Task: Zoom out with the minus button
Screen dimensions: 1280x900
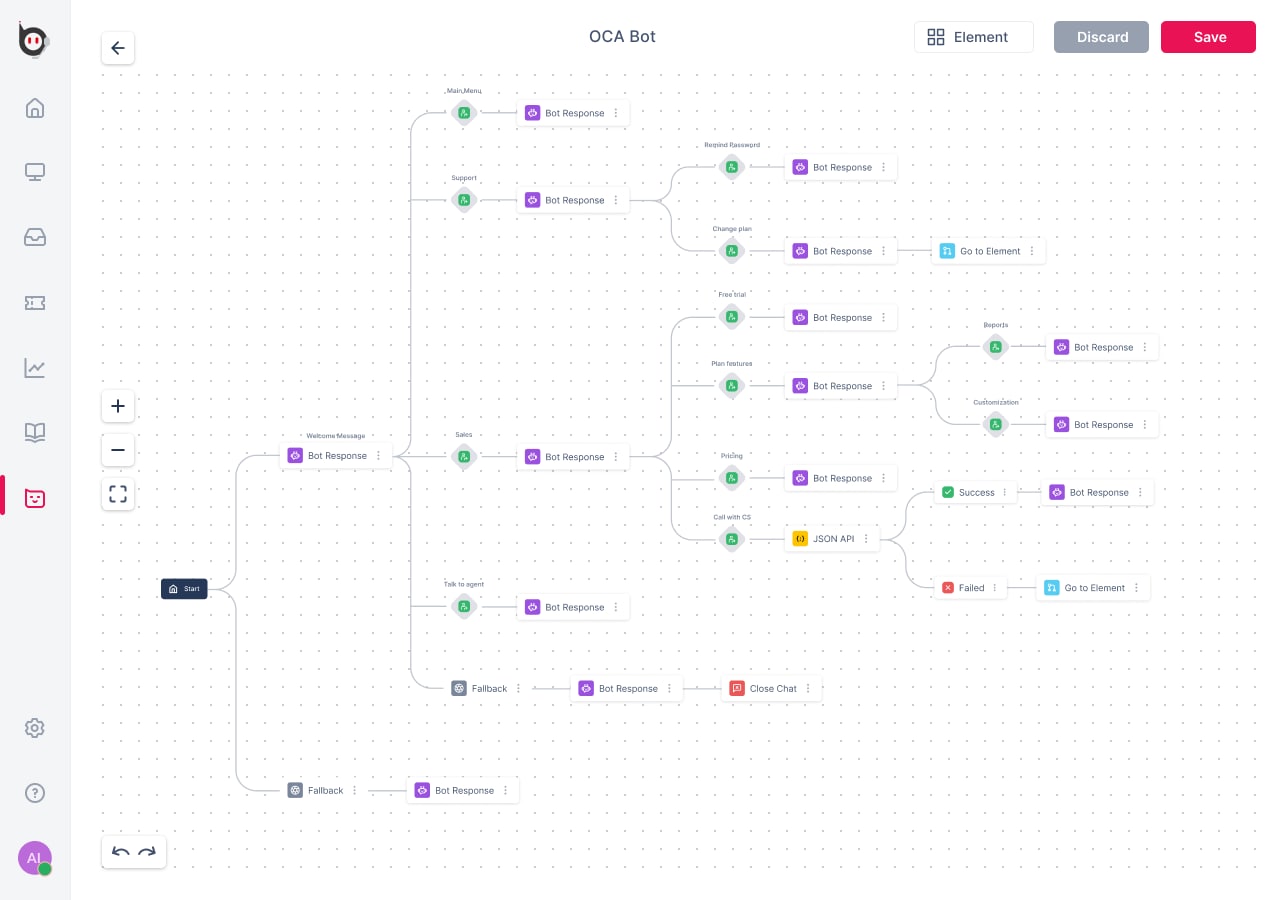Action: pos(118,450)
